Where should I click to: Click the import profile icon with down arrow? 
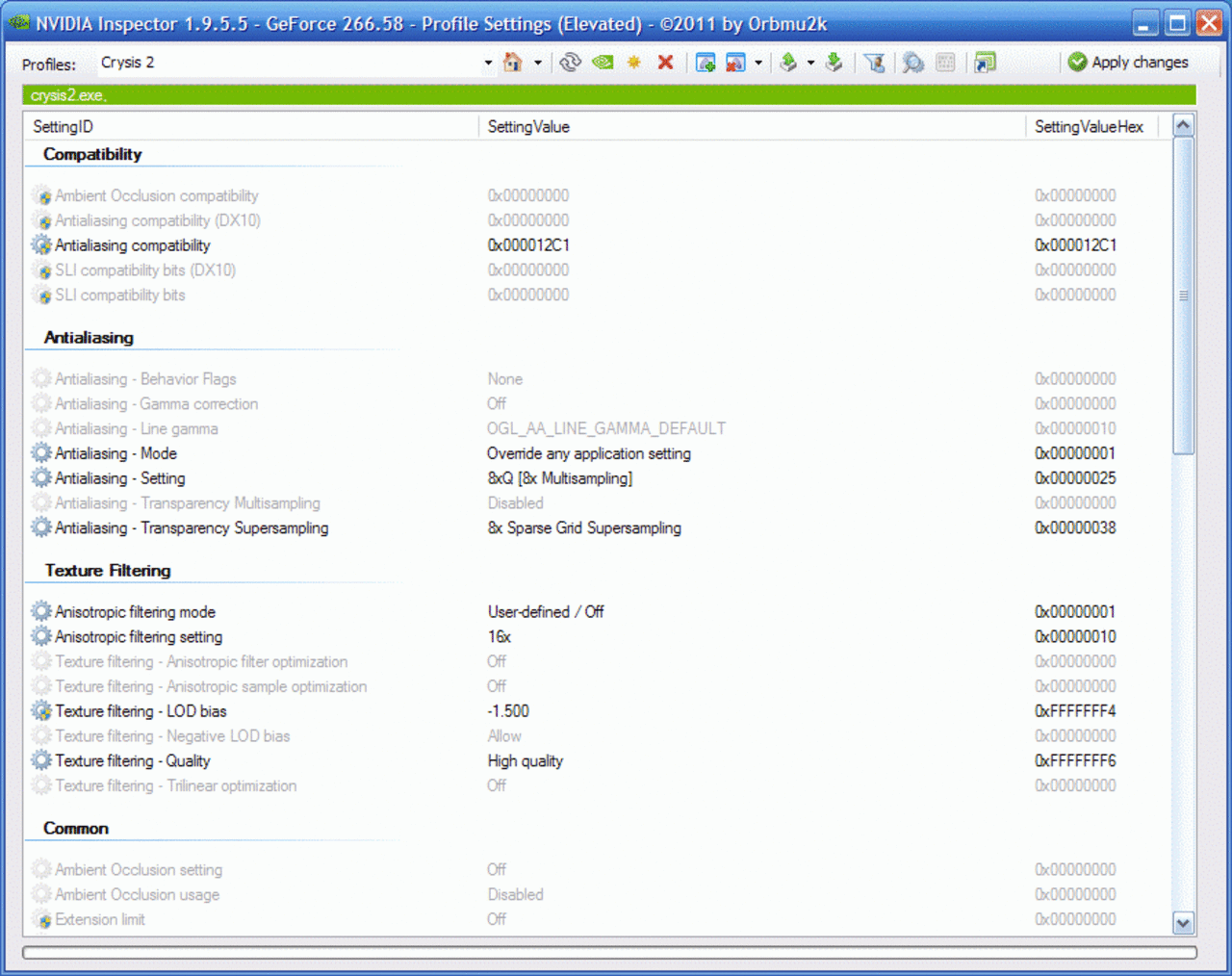pos(834,63)
